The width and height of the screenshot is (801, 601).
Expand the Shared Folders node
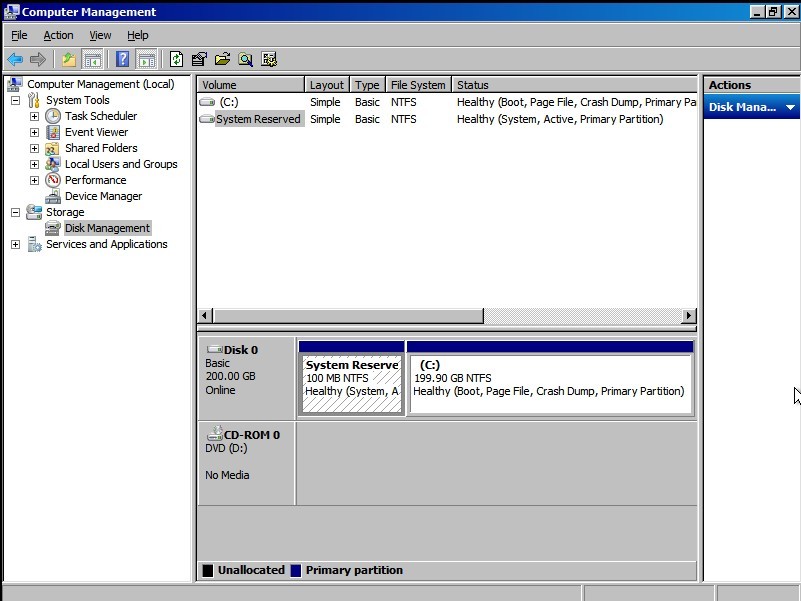pyautogui.click(x=34, y=148)
